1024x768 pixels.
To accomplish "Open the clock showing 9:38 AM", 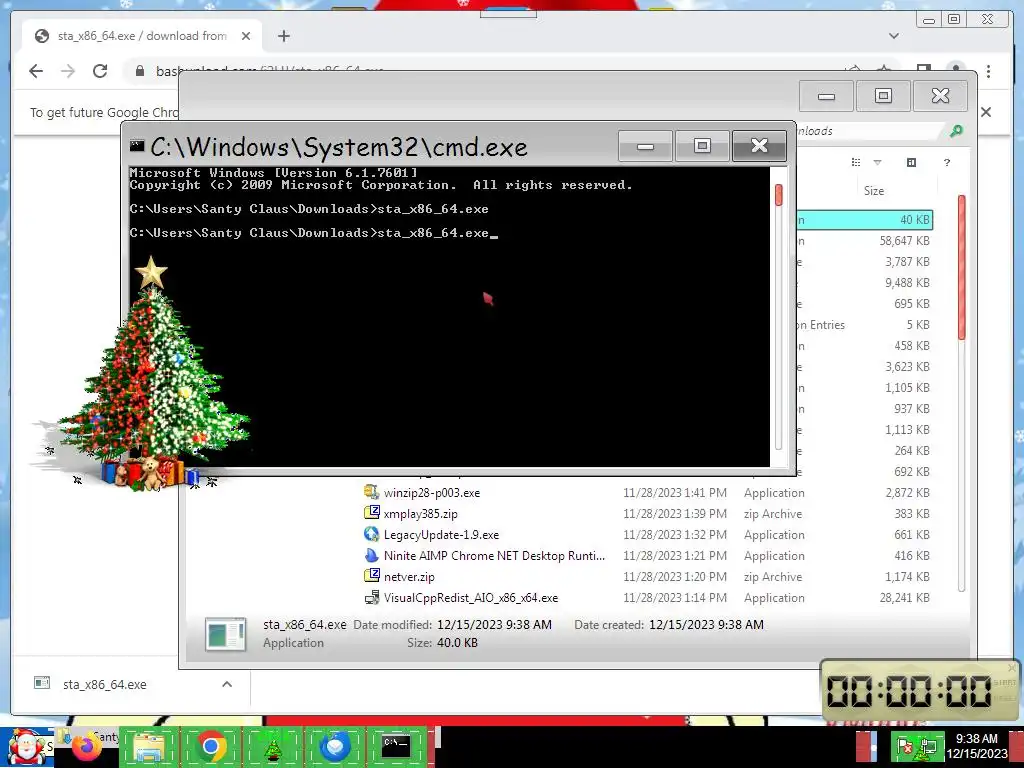I will point(976,746).
